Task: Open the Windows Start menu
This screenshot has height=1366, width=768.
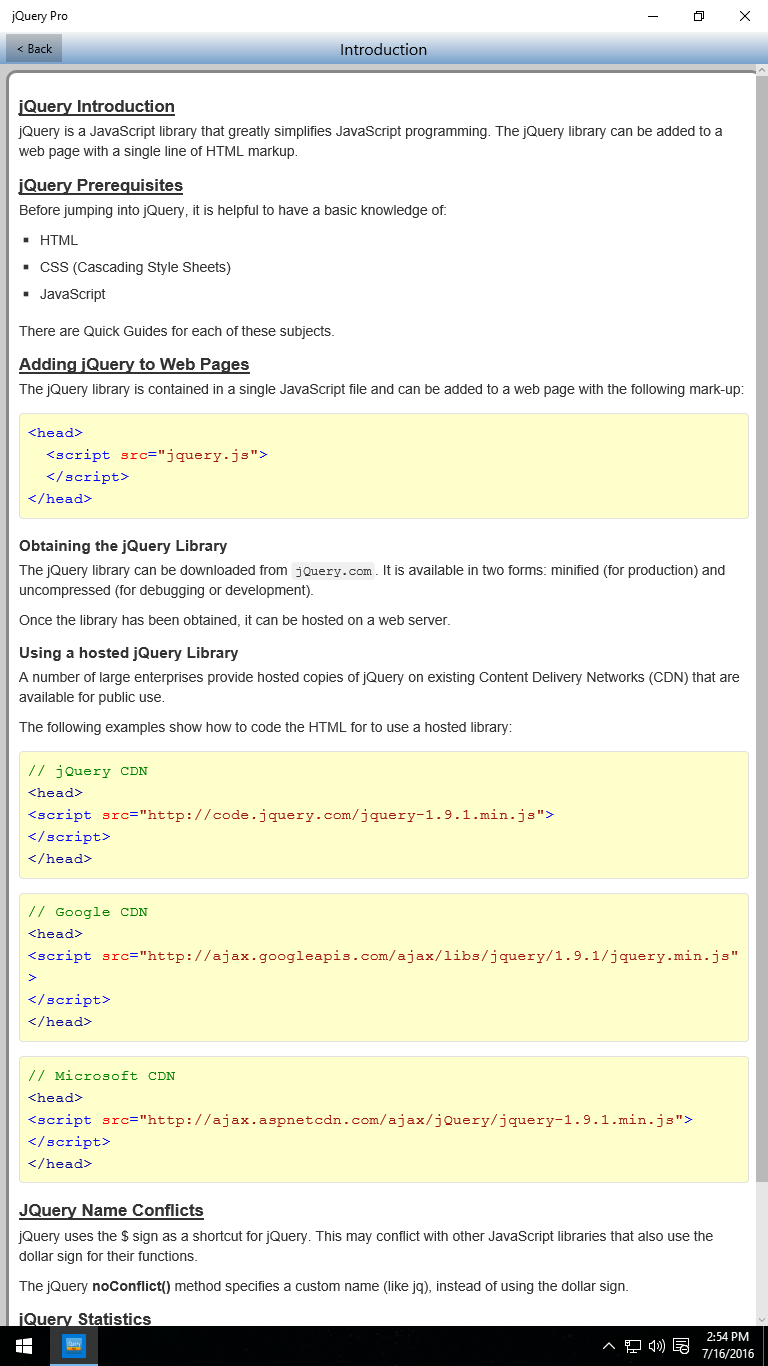Action: pos(24,1346)
